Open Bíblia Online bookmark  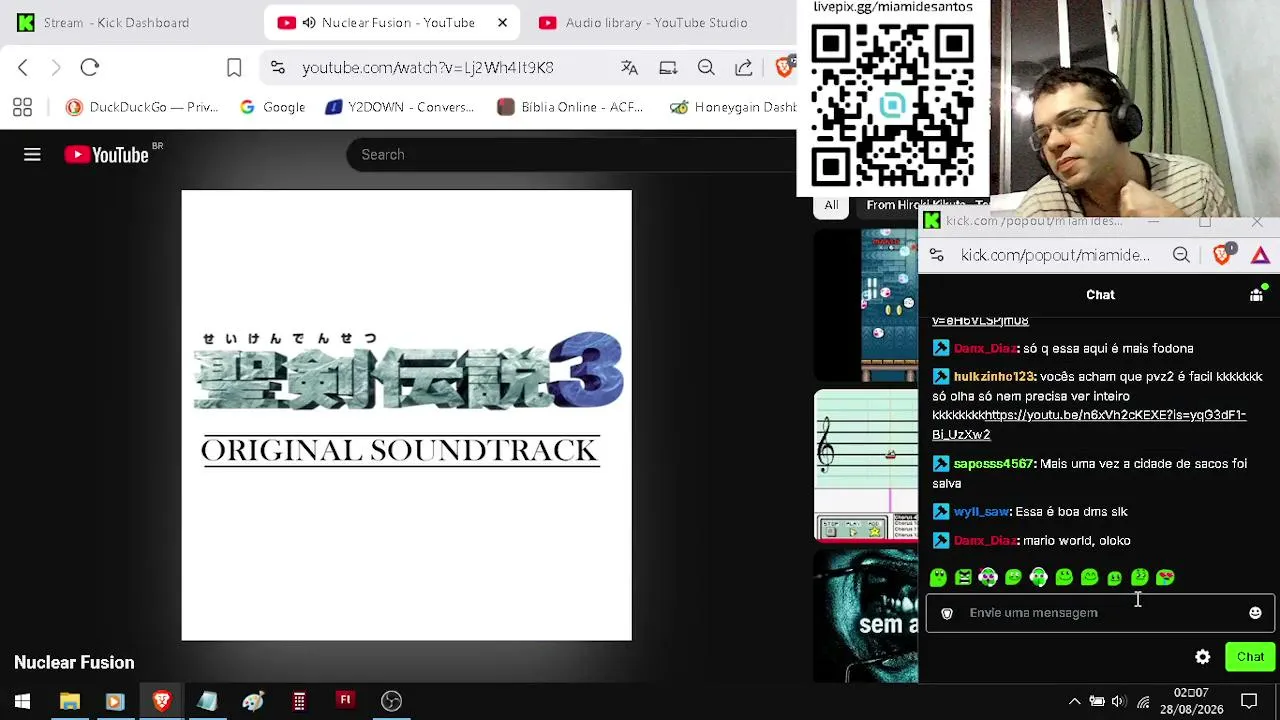(x=570, y=107)
